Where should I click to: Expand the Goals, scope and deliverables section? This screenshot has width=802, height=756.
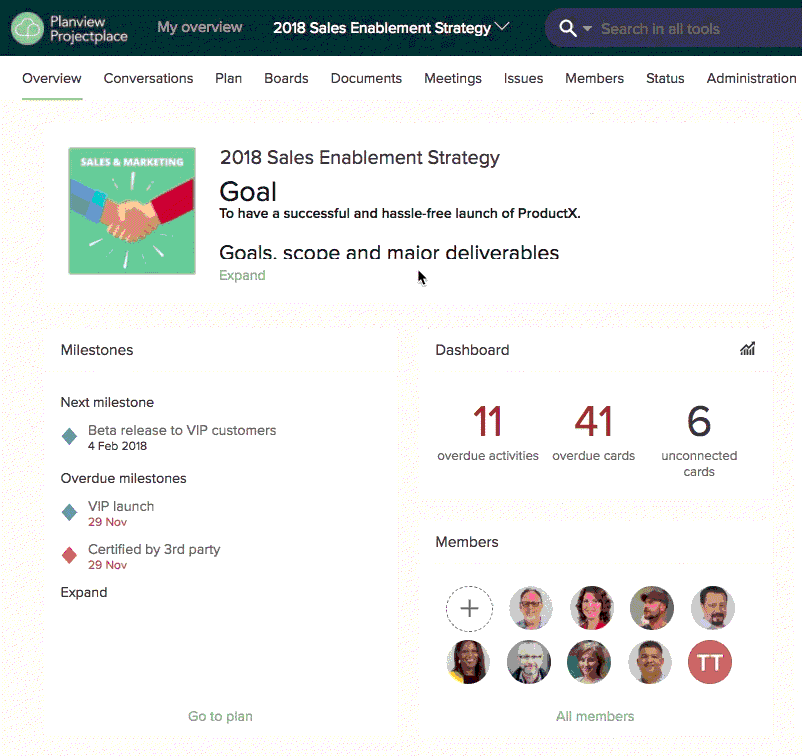click(242, 275)
